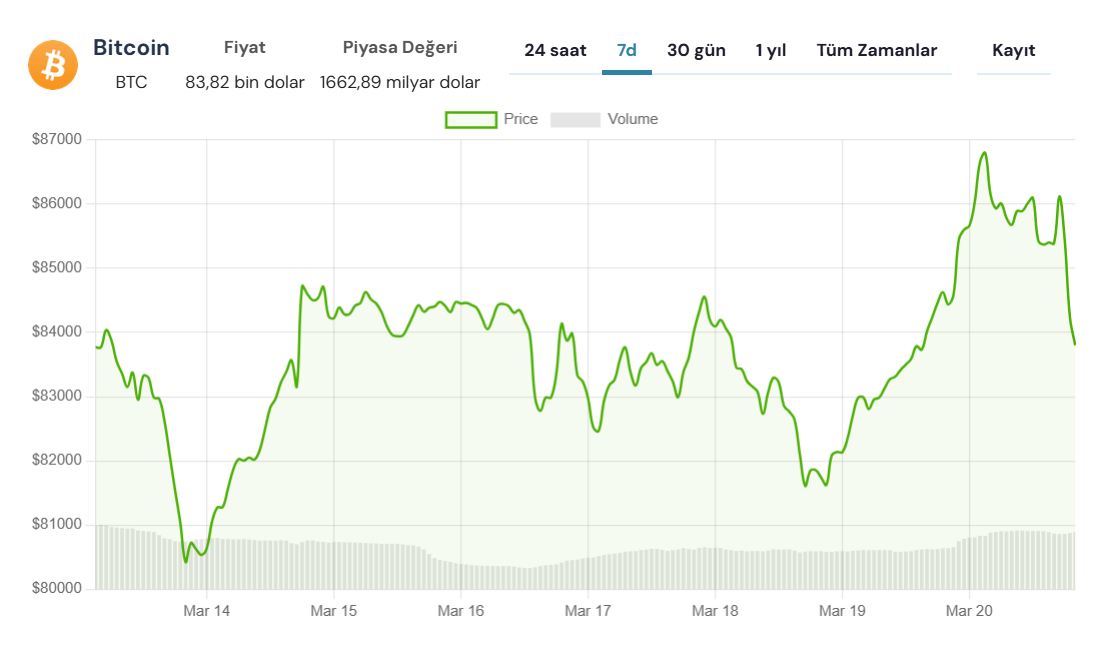Click the Volume legend label
The height and width of the screenshot is (651, 1104).
coord(632,119)
